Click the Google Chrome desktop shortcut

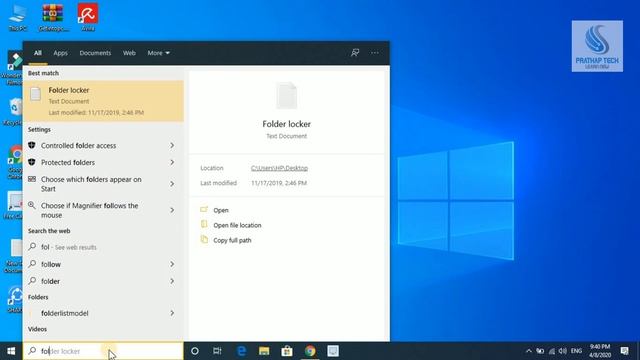[x=15, y=162]
